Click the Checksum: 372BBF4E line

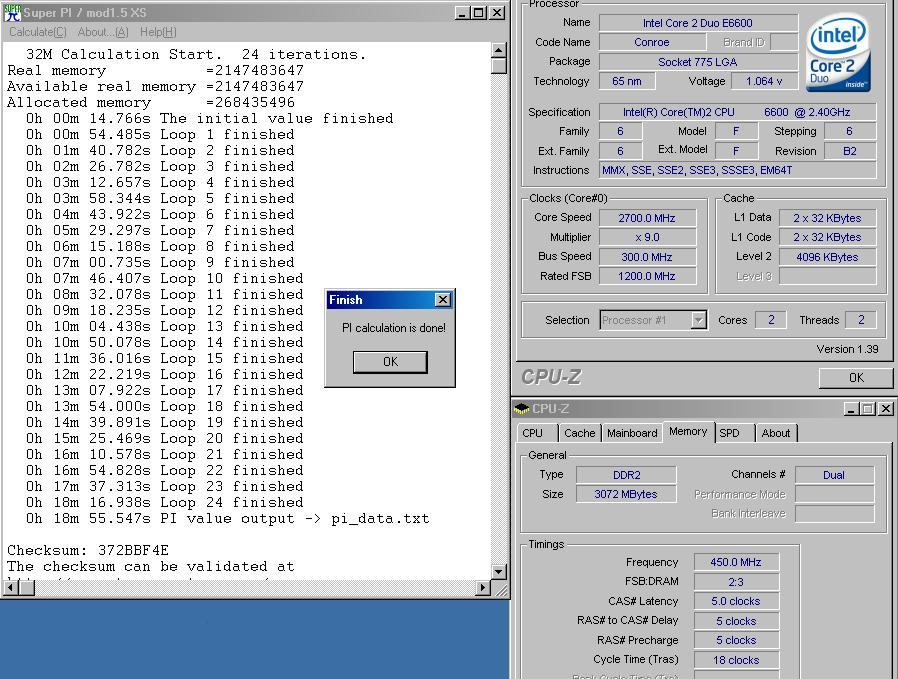pos(88,551)
